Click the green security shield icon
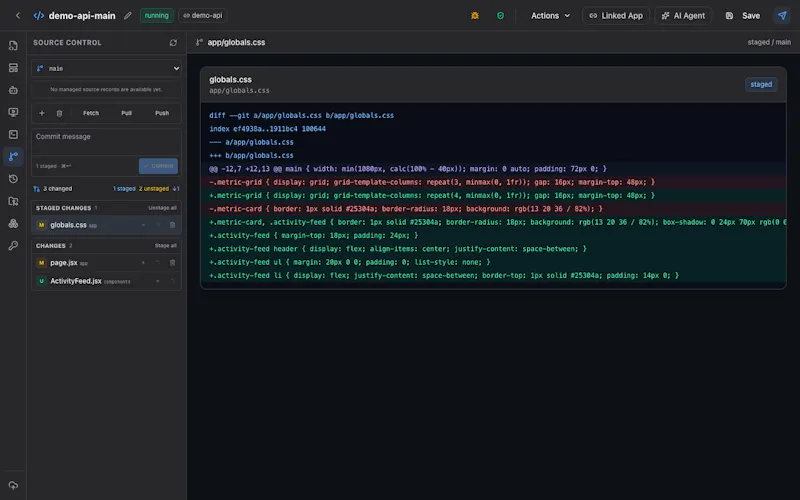The width and height of the screenshot is (800, 500). pos(501,15)
